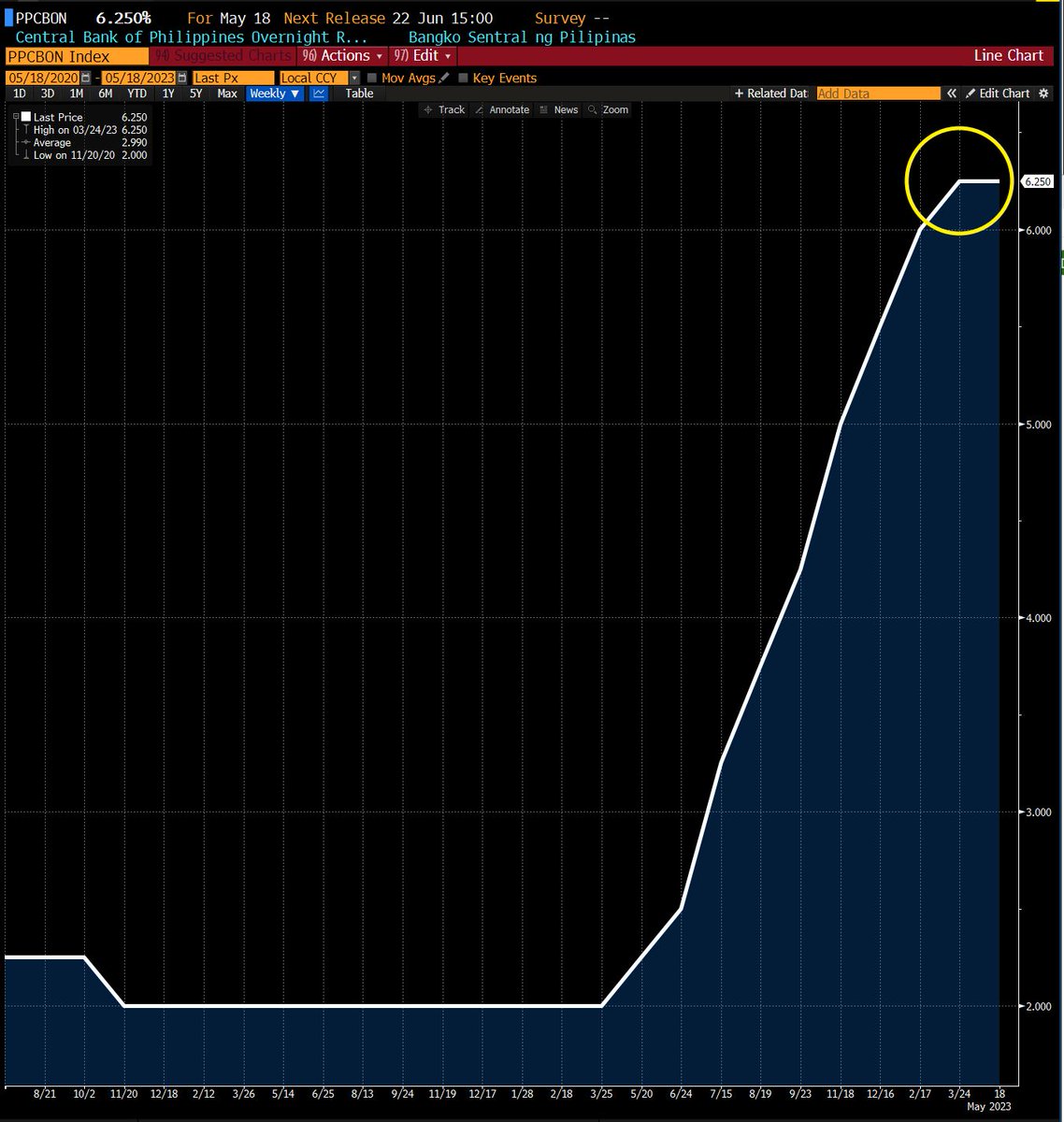This screenshot has height=1122, width=1064.
Task: Click the Table button
Action: pyautogui.click(x=359, y=93)
